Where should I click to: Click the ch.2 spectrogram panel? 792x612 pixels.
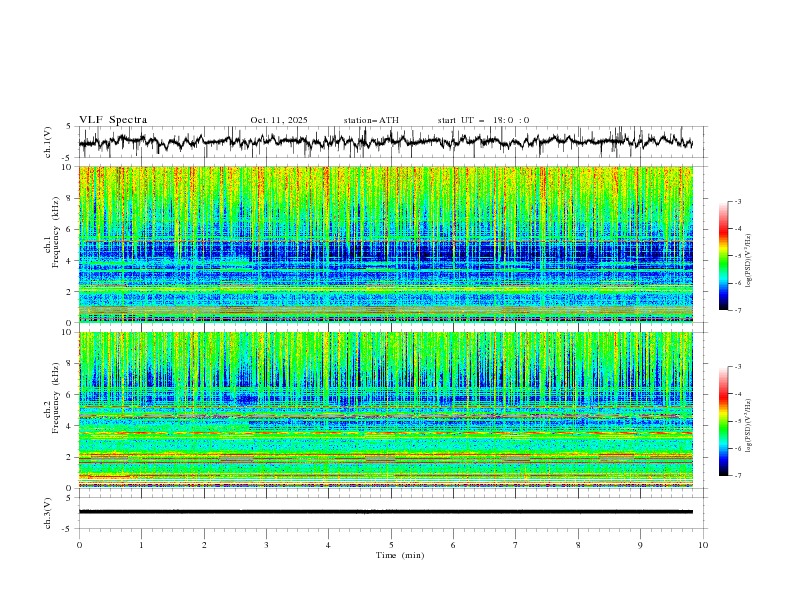385,410
